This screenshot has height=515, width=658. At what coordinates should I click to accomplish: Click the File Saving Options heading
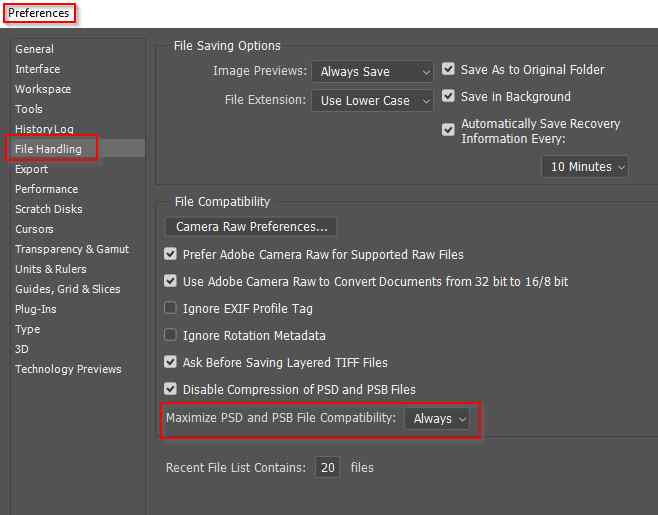coord(227,46)
